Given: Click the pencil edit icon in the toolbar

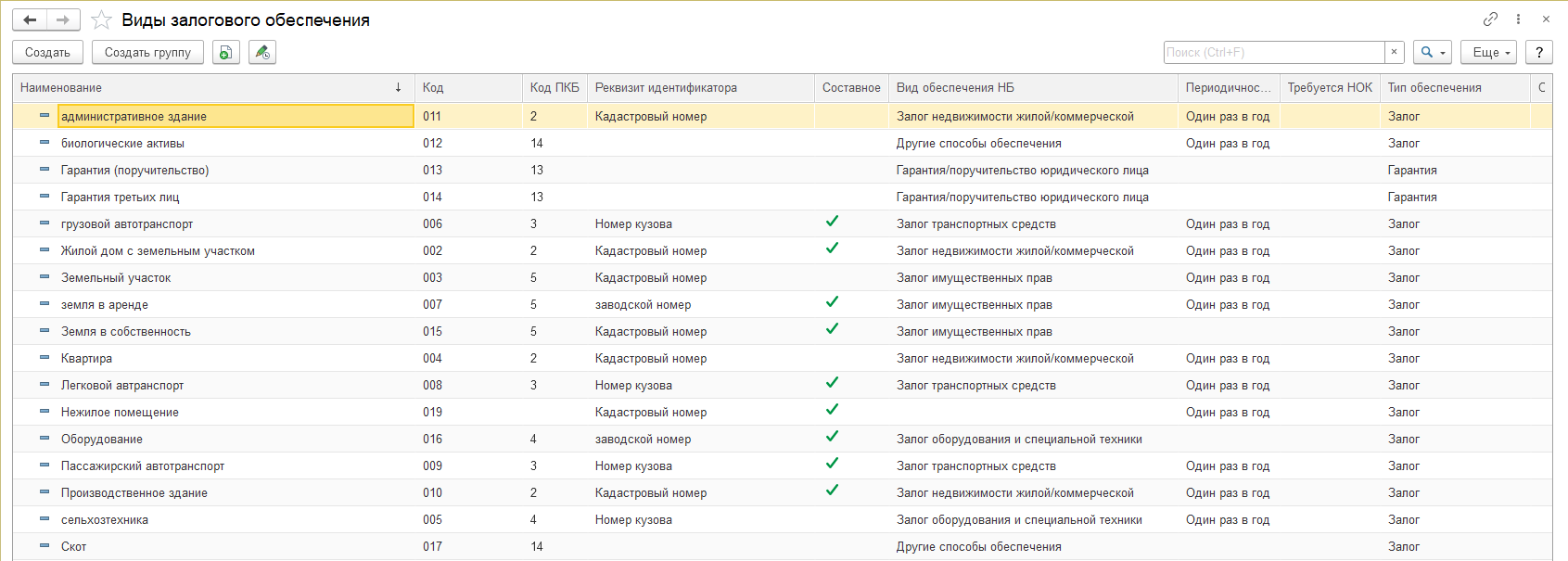Looking at the screenshot, I should (262, 53).
